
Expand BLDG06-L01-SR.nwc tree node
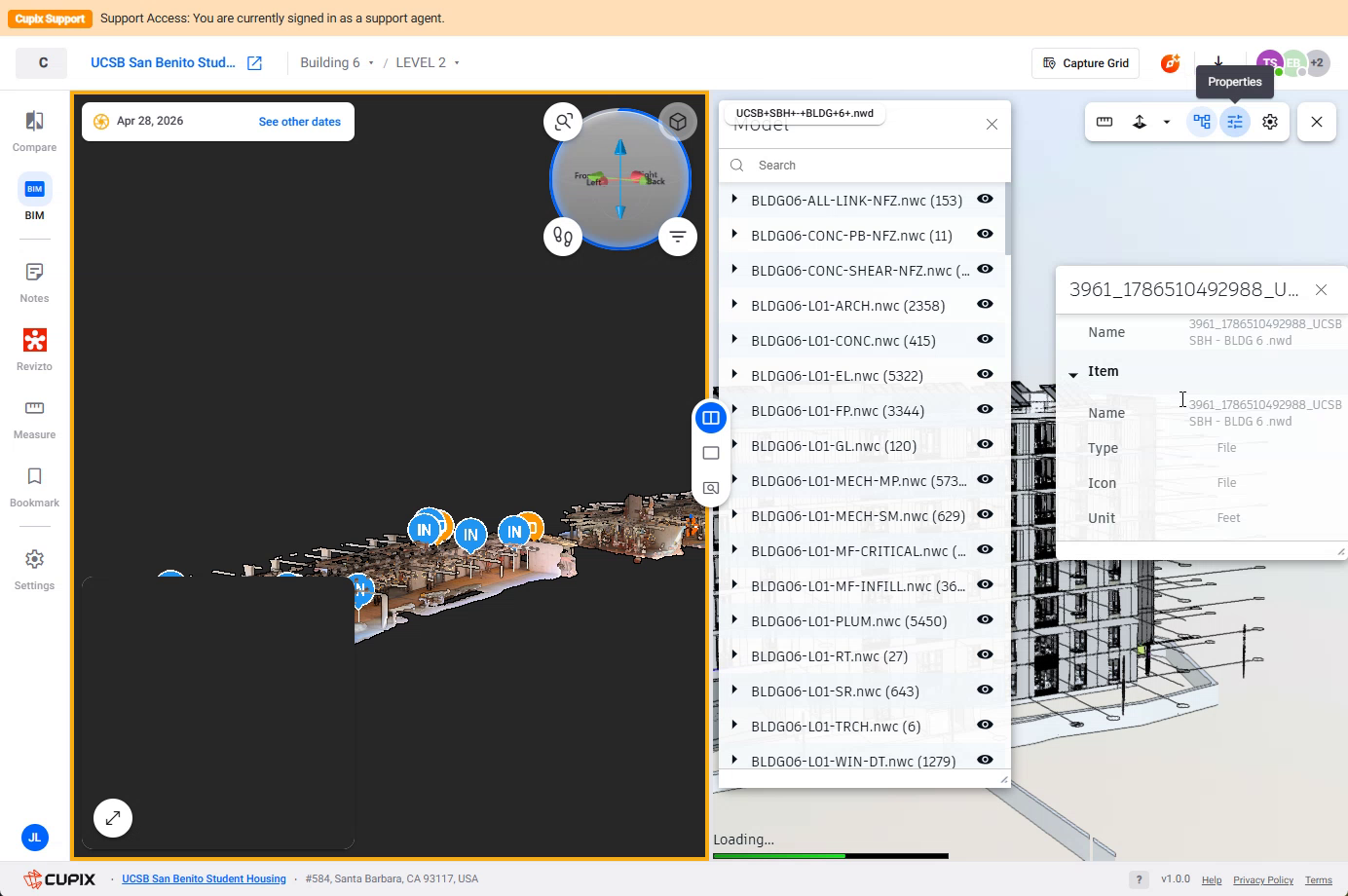[x=734, y=690]
